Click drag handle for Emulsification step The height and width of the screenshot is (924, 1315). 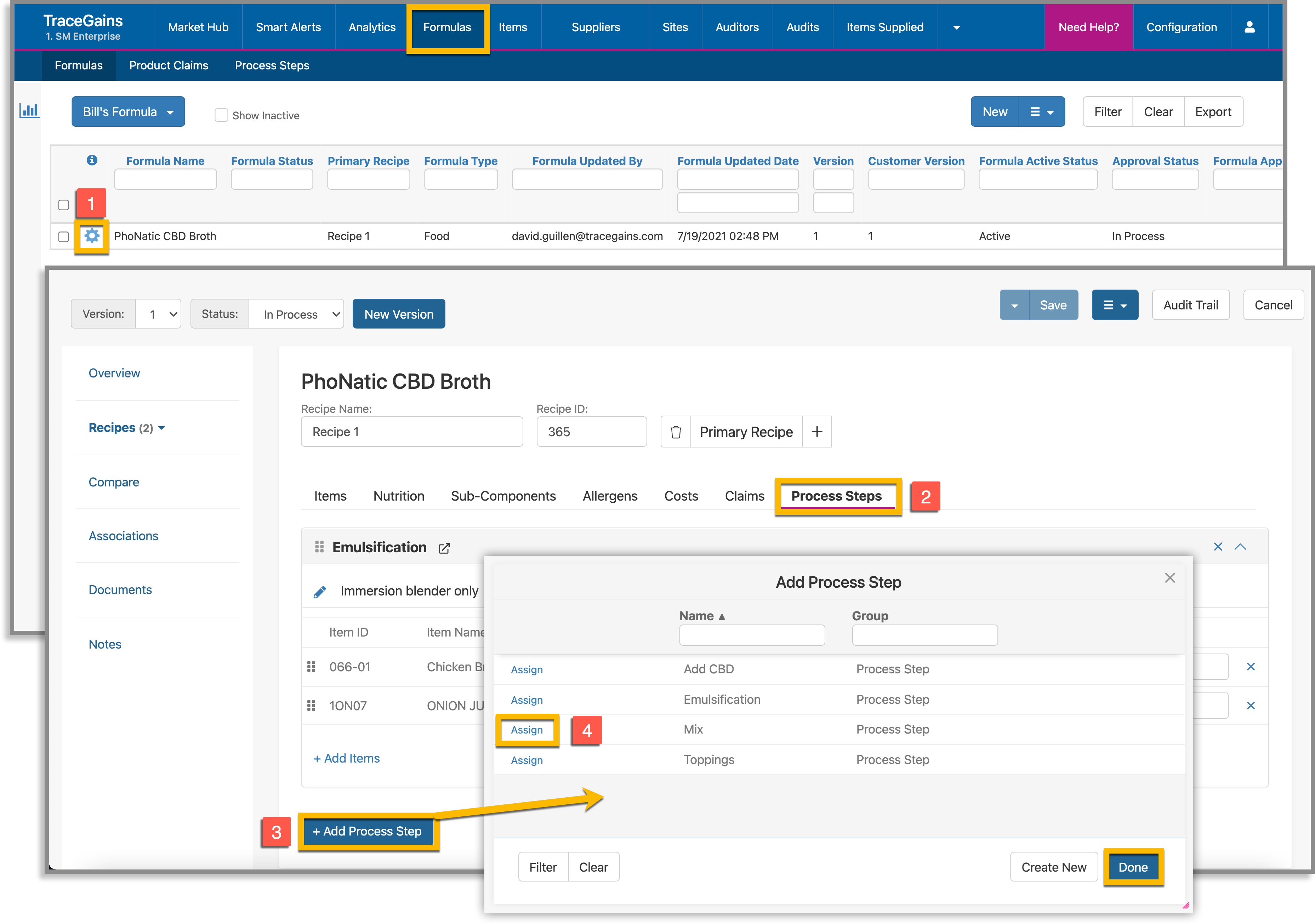pyautogui.click(x=319, y=547)
